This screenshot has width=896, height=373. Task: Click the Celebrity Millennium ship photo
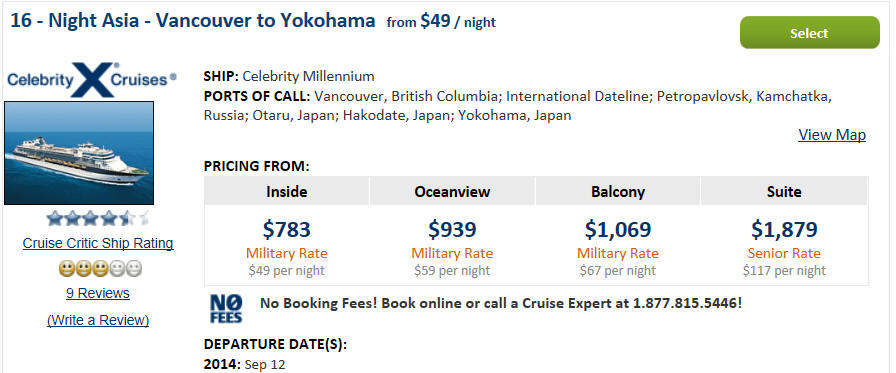pyautogui.click(x=79, y=153)
